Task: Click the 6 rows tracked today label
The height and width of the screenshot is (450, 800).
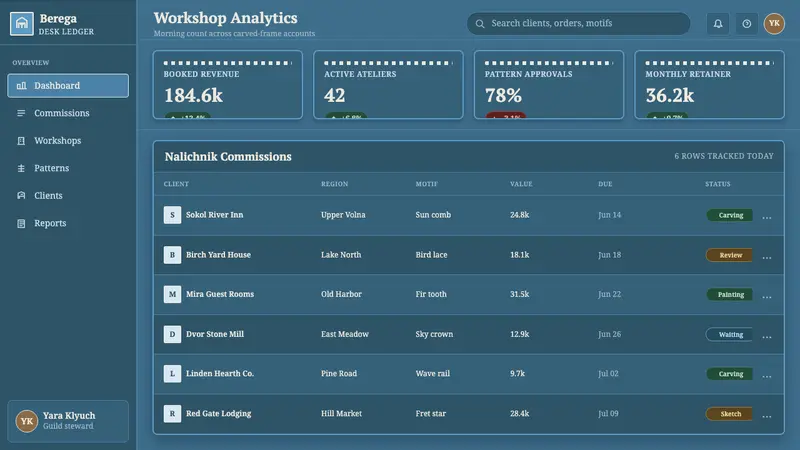Action: (724, 156)
